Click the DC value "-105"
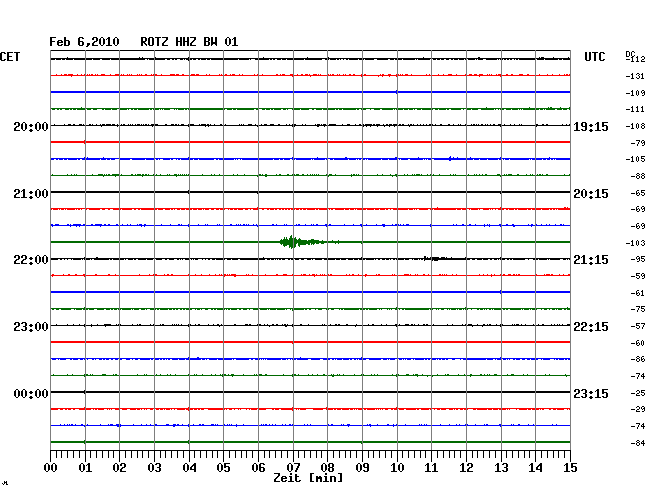The image size is (650, 494). click(x=635, y=159)
